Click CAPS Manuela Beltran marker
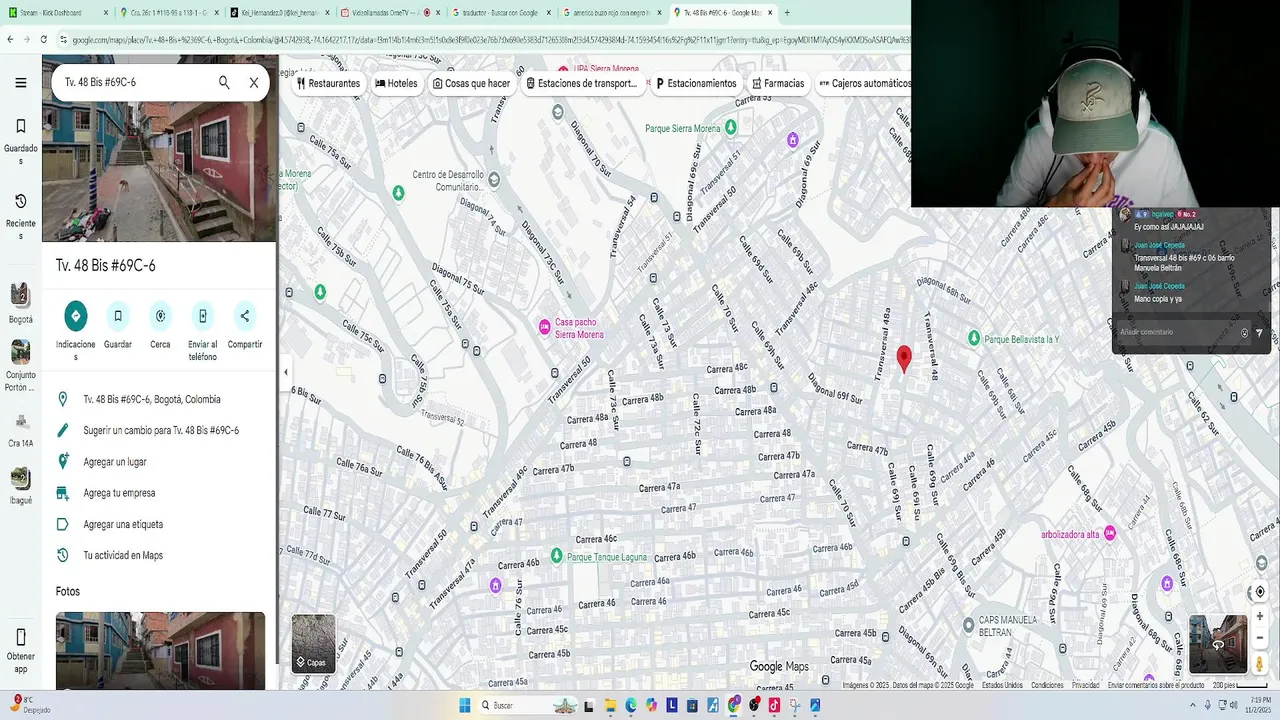The height and width of the screenshot is (720, 1280). 968,625
